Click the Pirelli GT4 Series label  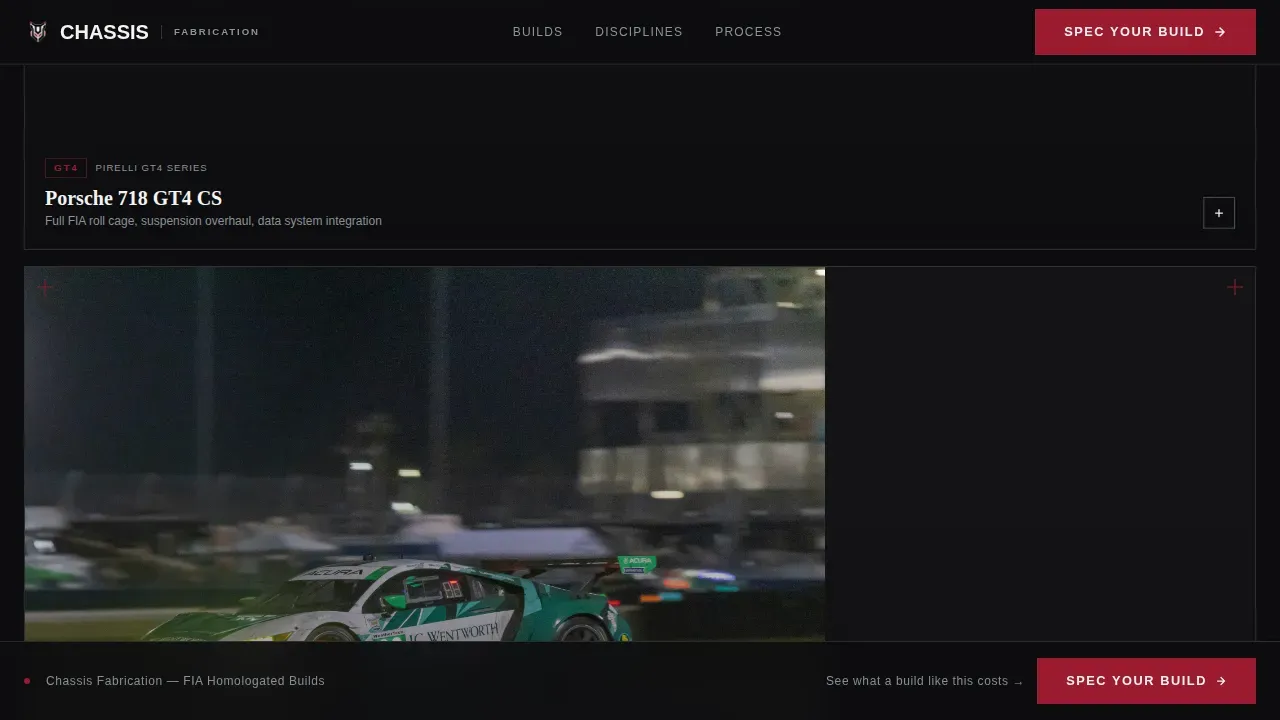click(x=151, y=168)
